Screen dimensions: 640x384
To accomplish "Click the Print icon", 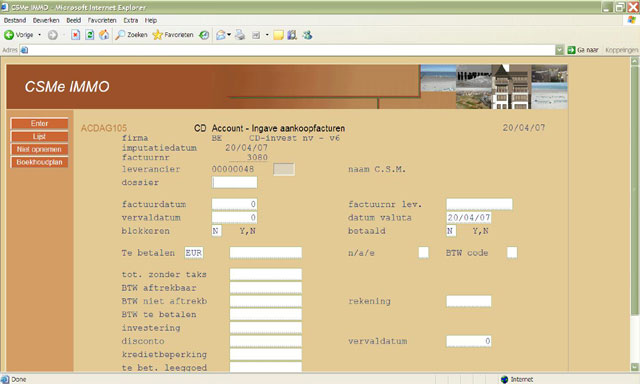I will coord(240,35).
